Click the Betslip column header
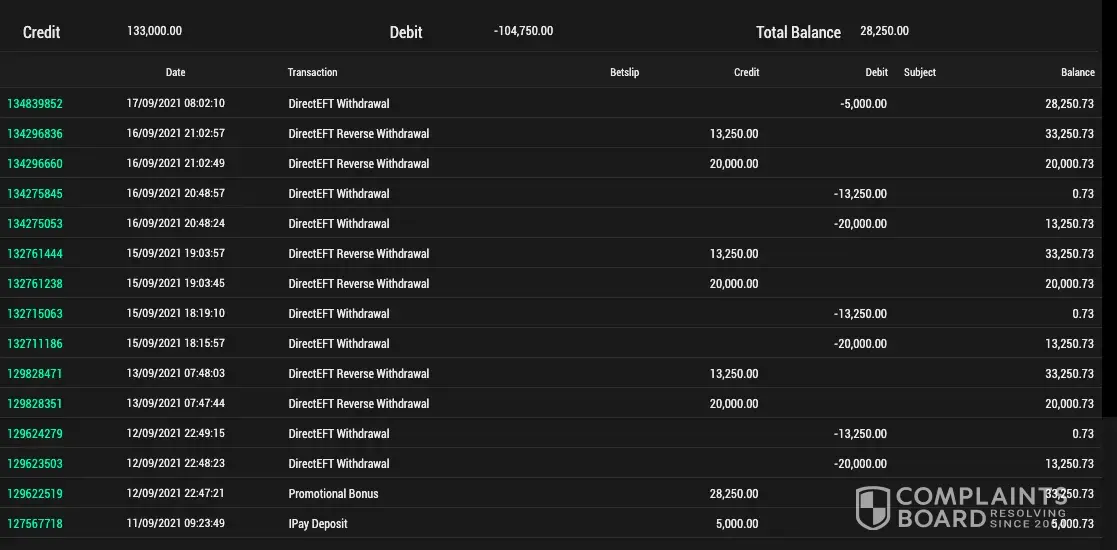 pyautogui.click(x=624, y=72)
